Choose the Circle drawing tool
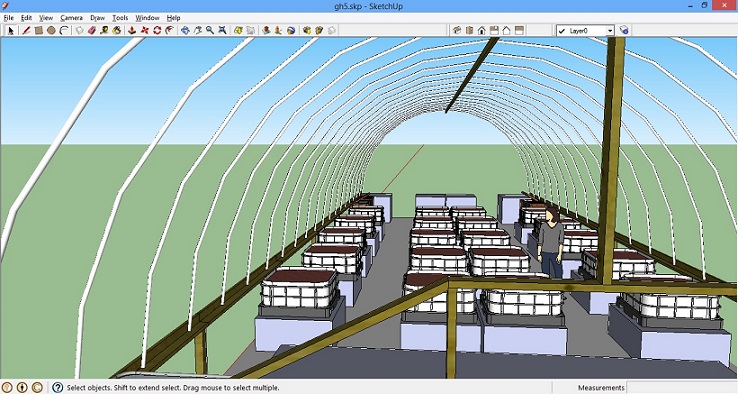Screen dimensions: 738x394 (x=51, y=30)
